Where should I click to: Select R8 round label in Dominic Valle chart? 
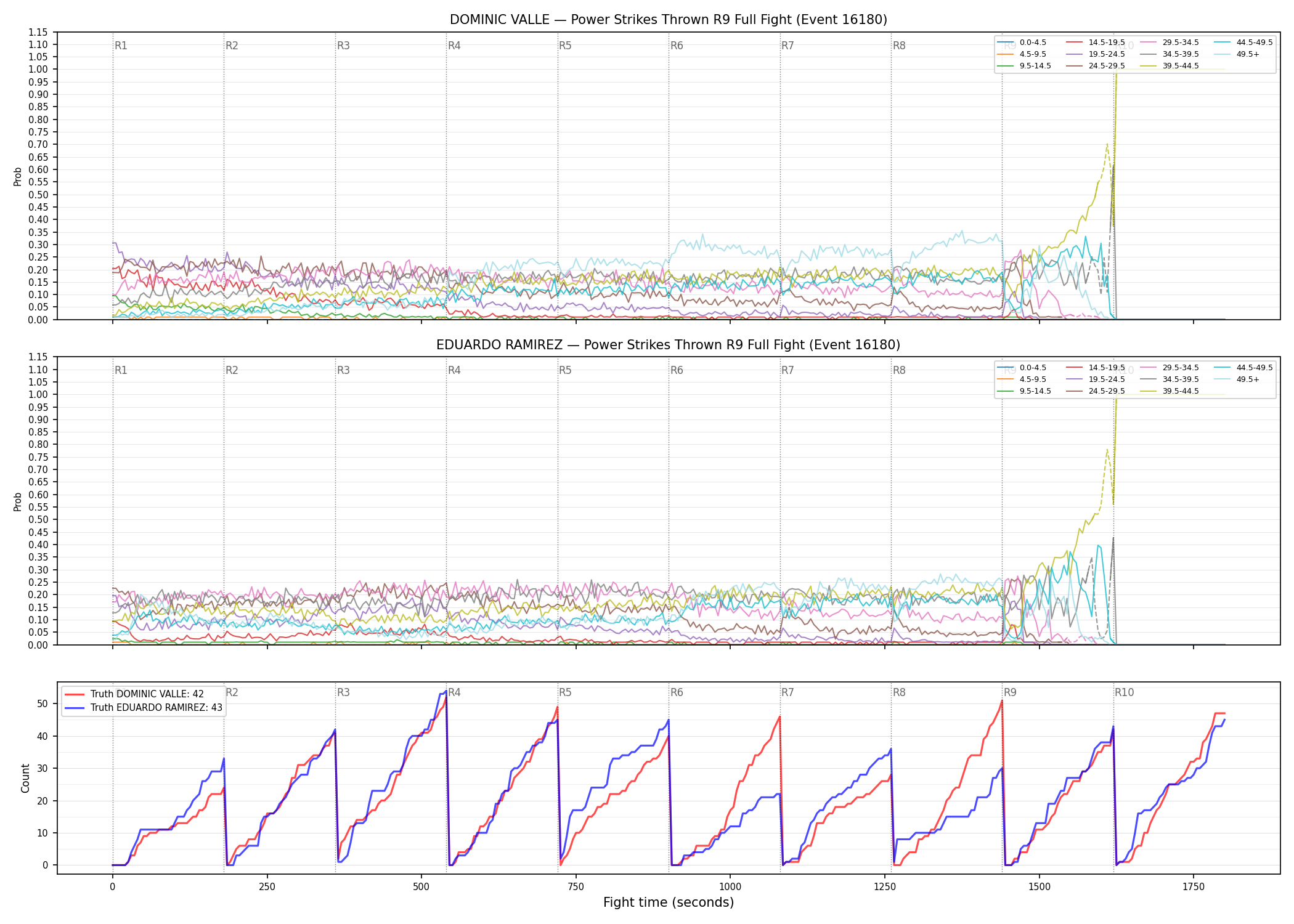[899, 46]
